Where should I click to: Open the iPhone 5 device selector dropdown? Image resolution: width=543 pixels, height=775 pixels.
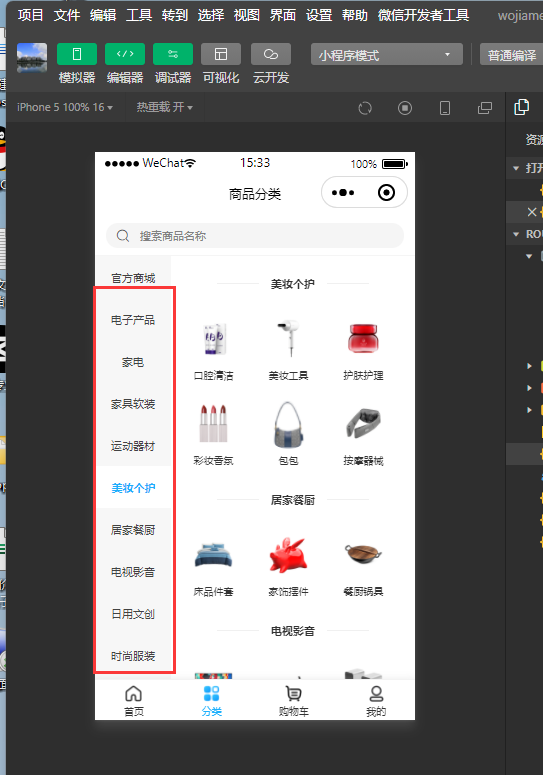[x=65, y=107]
